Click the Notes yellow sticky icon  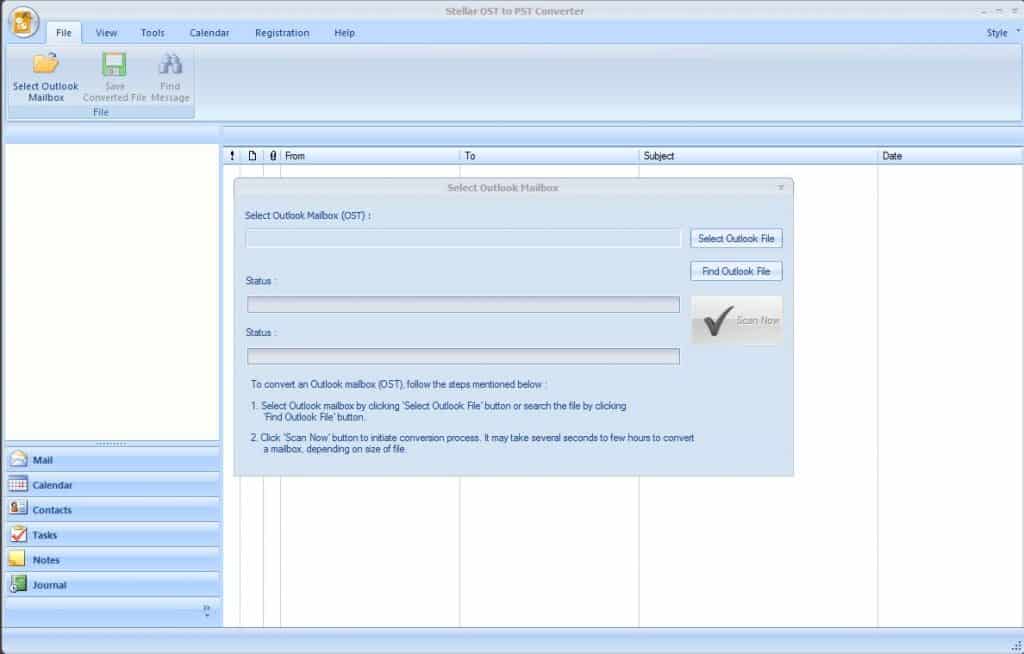[18, 559]
